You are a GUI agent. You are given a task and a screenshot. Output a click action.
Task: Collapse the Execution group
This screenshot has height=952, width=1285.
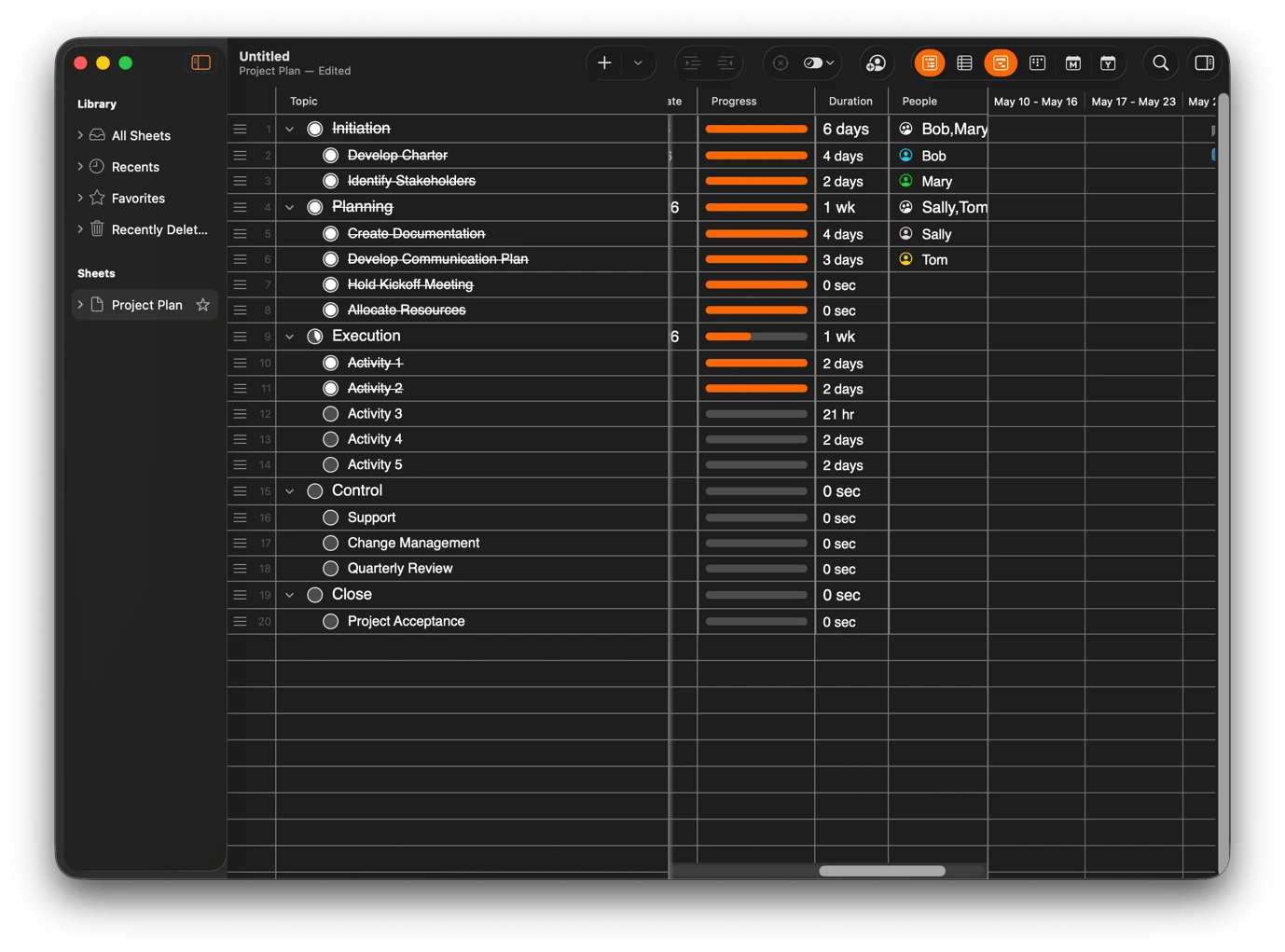[x=290, y=337]
